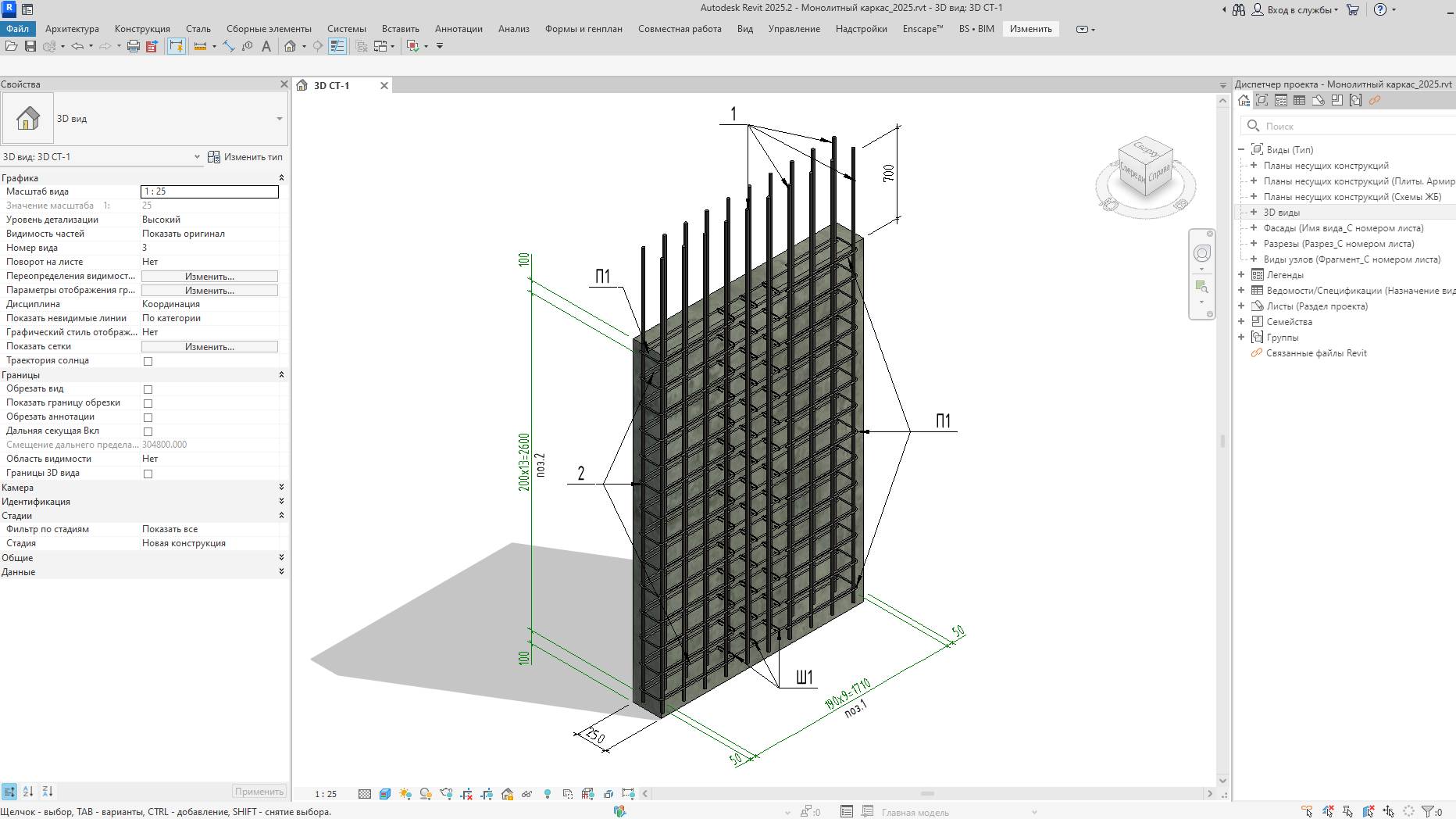
Task: Open the type selector dropdown in Properties
Action: point(279,118)
